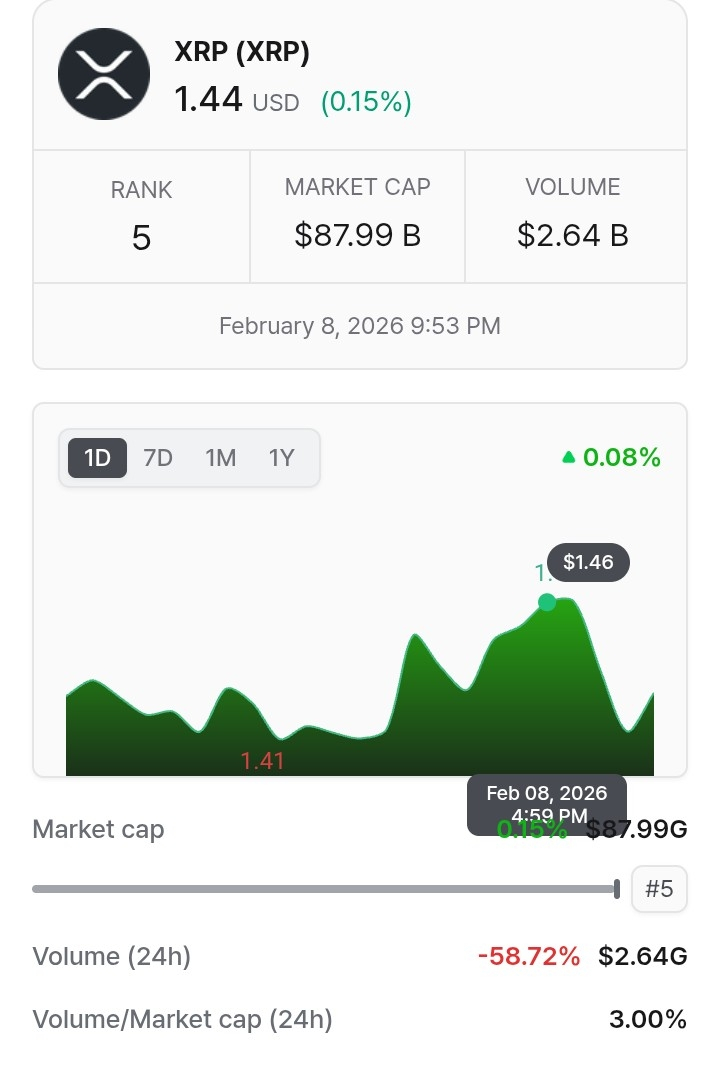Viewport: 720px width, 1066px height.
Task: Click the XRP (XRP) title
Action: [x=242, y=53]
